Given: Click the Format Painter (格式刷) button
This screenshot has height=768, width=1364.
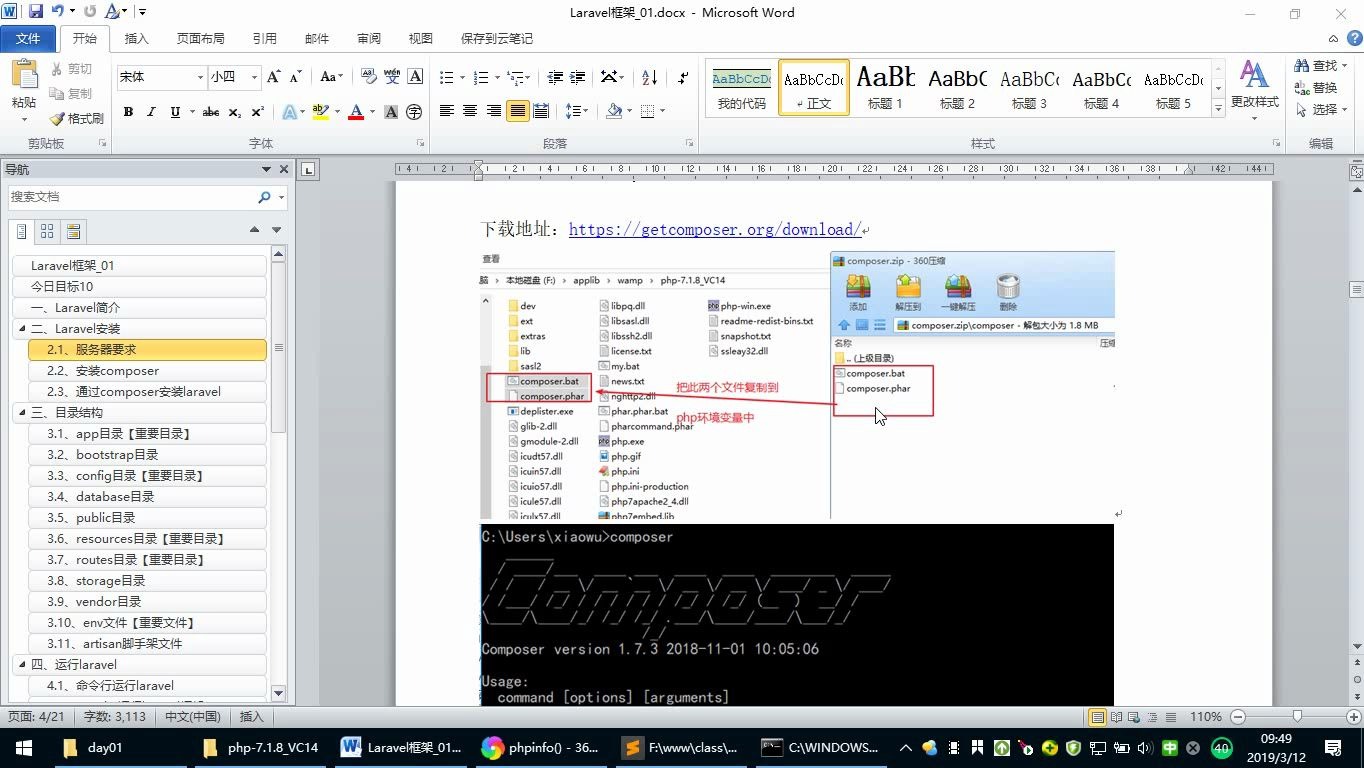Looking at the screenshot, I should [x=77, y=118].
